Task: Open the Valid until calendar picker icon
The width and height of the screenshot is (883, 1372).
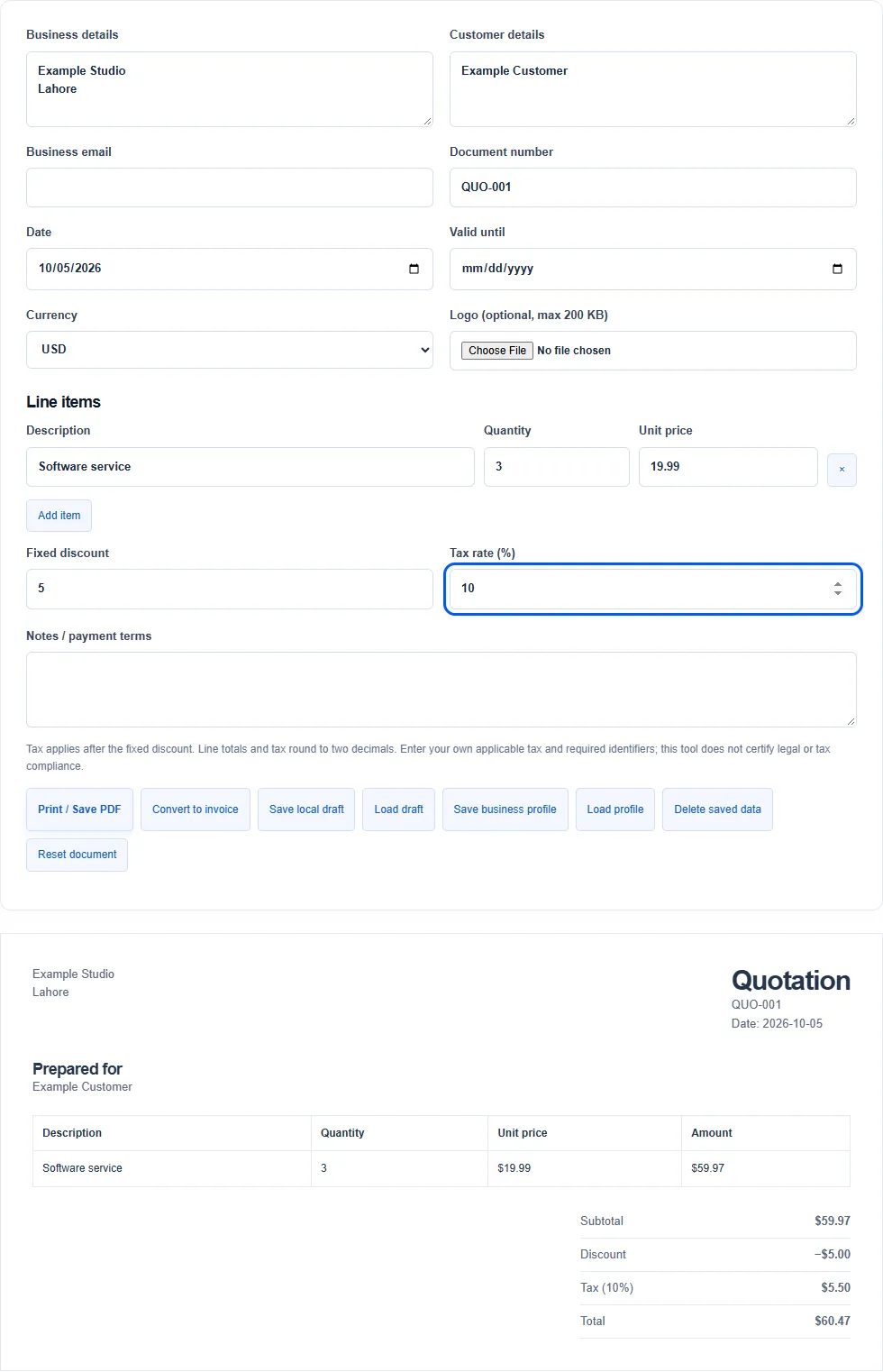Action: coord(837,269)
